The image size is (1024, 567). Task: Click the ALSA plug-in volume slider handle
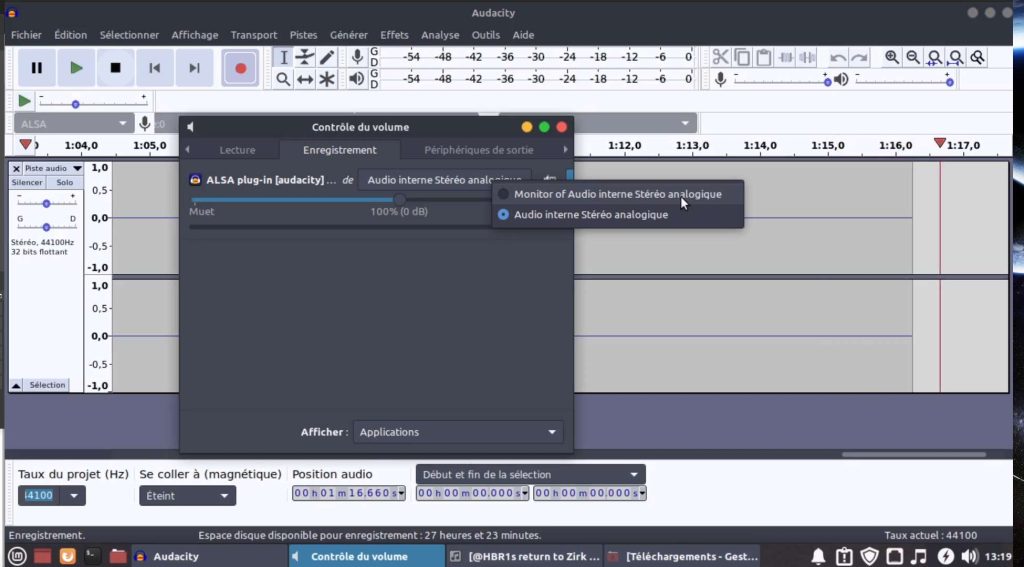(399, 199)
